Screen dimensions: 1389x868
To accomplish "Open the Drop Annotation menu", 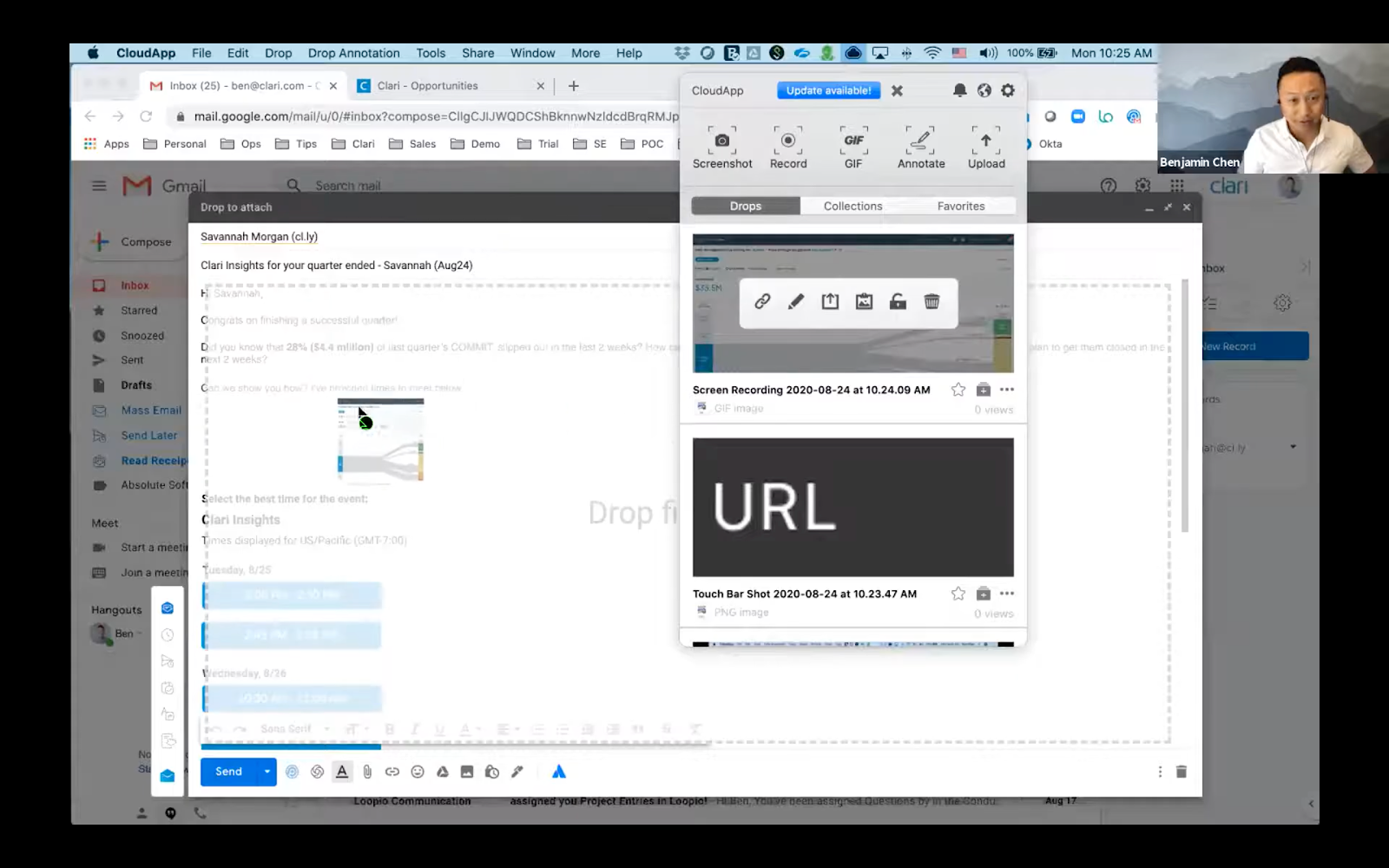I will coord(353,53).
